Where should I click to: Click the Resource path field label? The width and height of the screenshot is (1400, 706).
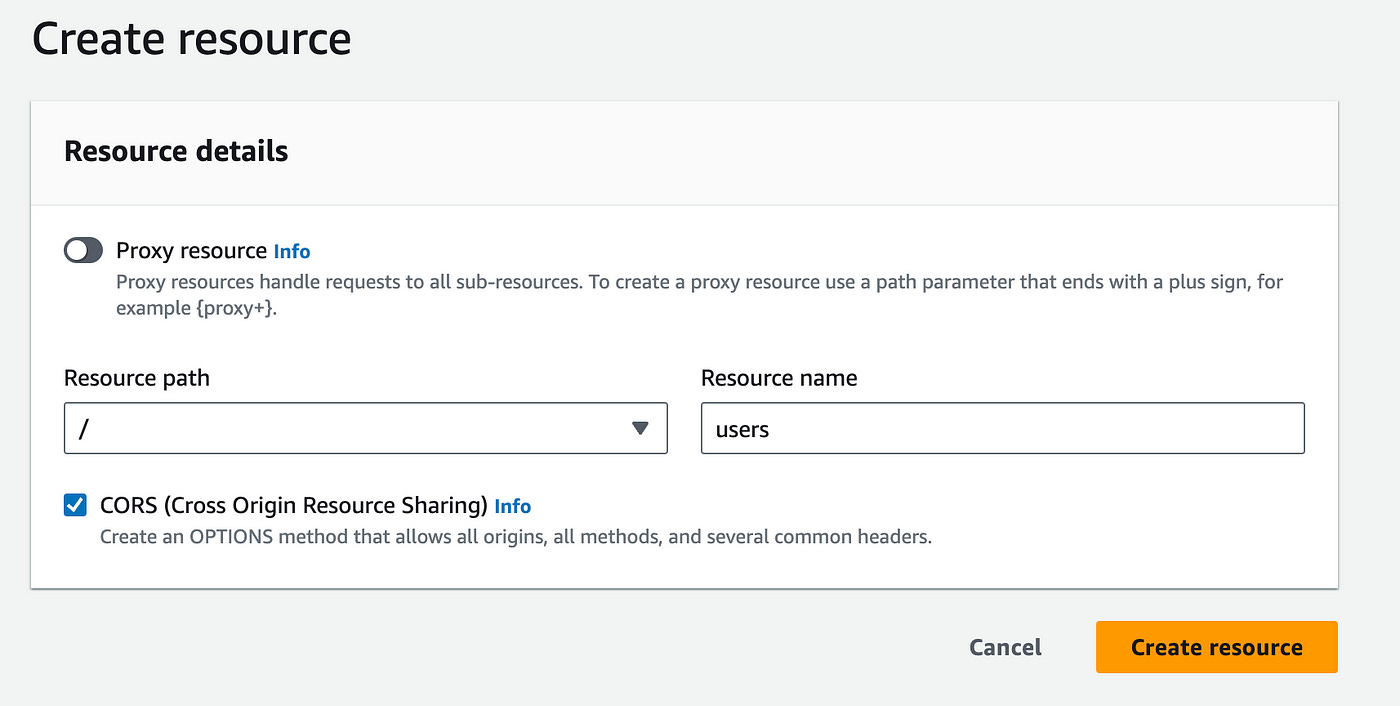pos(137,378)
